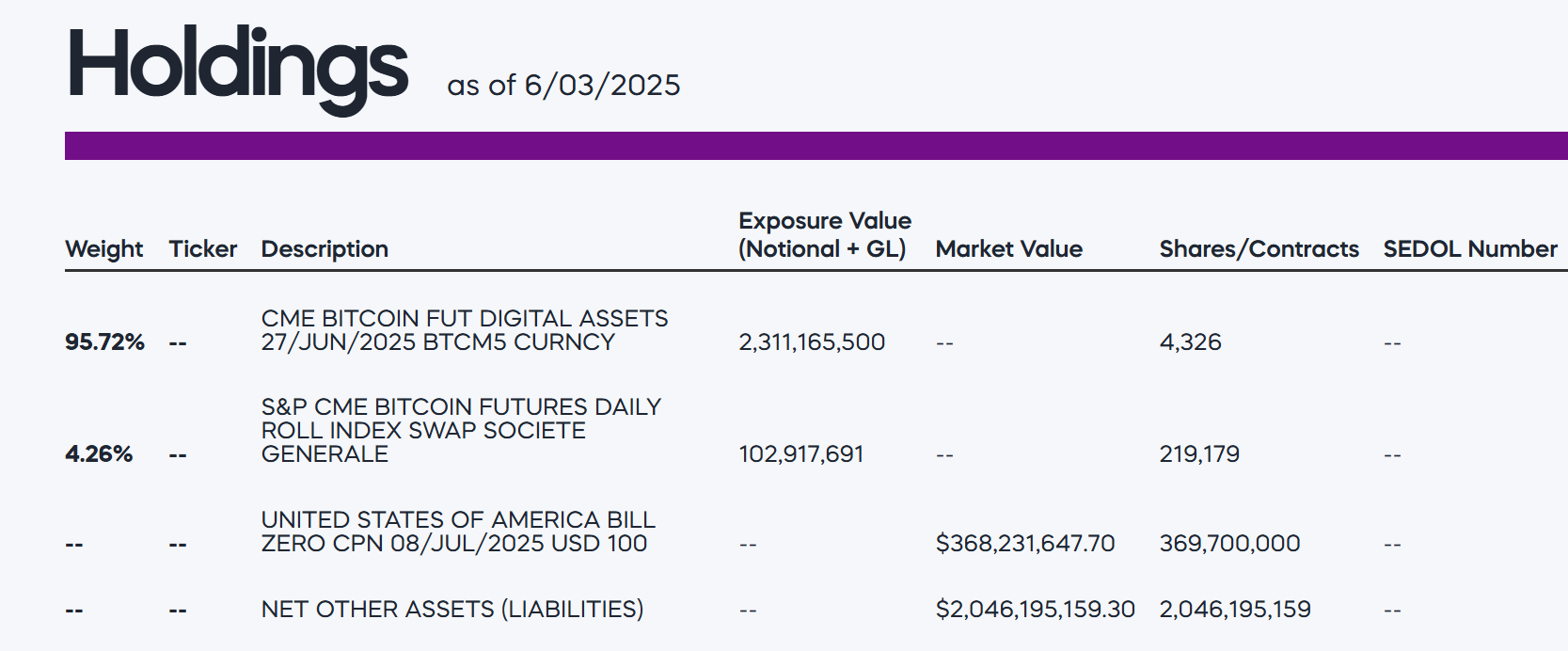The image size is (1568, 651).
Task: Open the United States of America Bill holding
Action: 458,532
